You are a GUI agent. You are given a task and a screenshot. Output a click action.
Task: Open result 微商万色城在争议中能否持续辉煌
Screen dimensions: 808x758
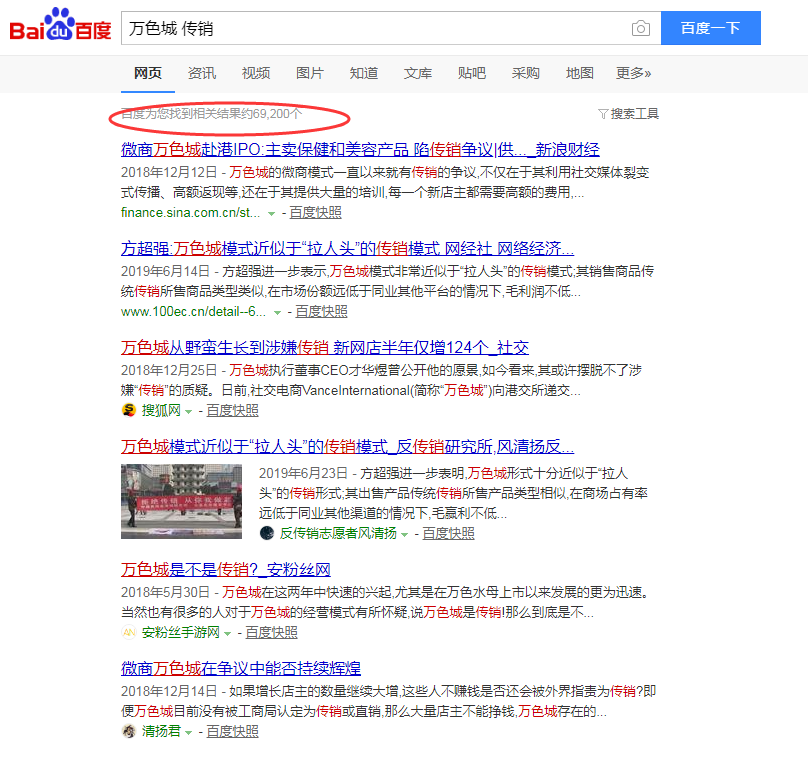point(241,668)
